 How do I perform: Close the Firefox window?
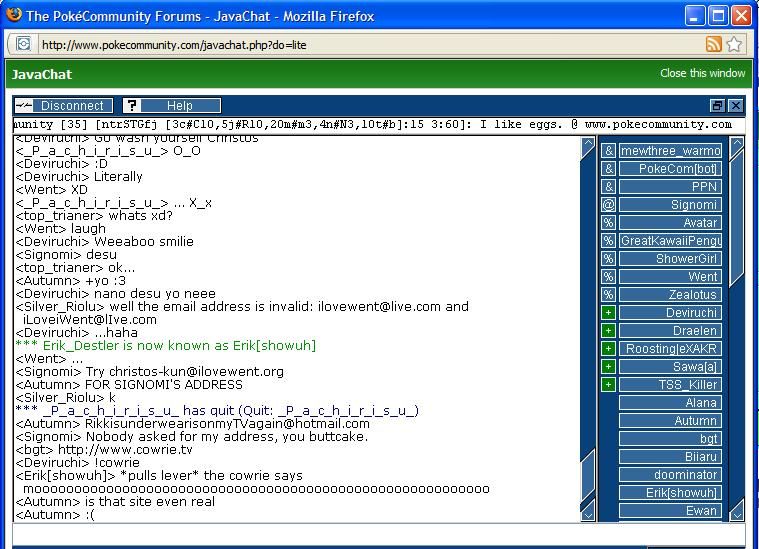pyautogui.click(x=742, y=15)
